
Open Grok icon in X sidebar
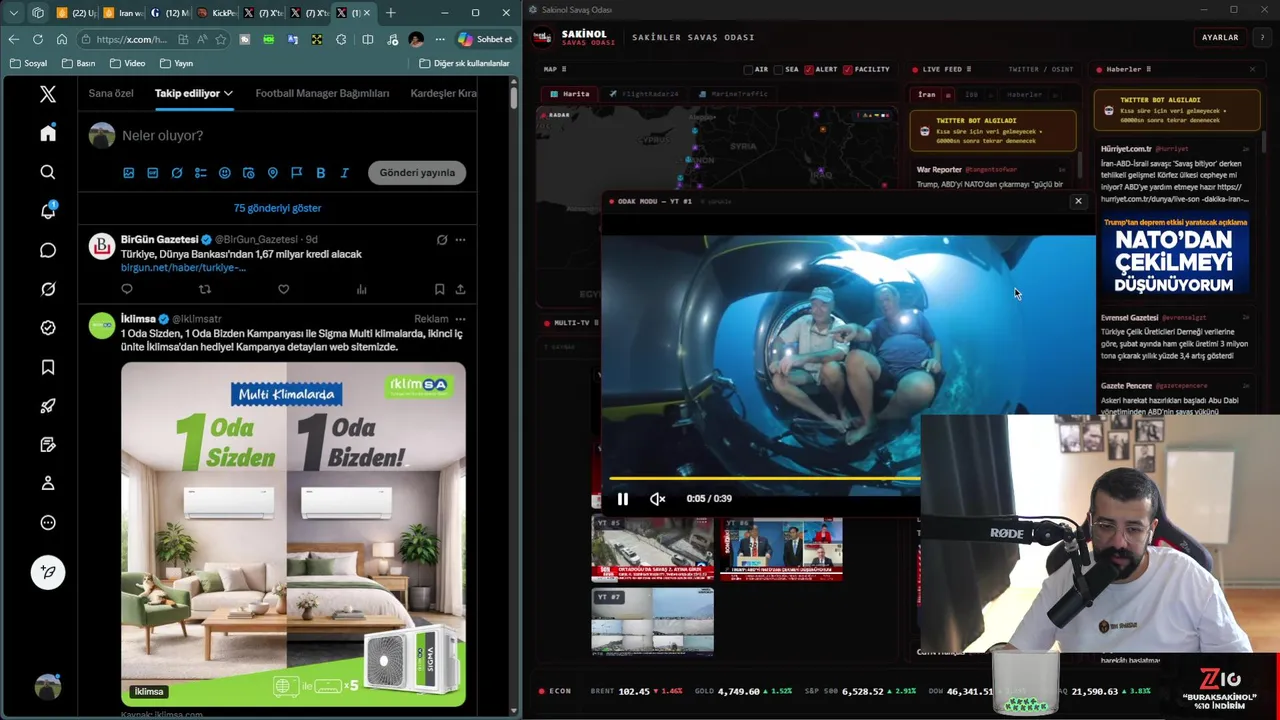pos(48,289)
